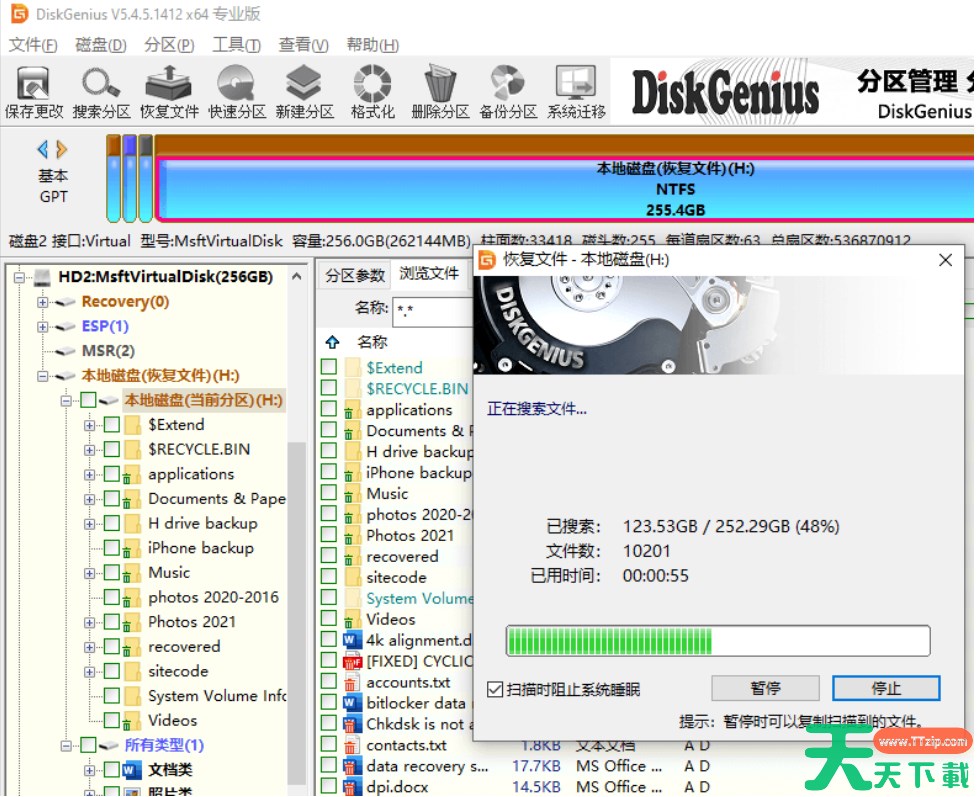Tick the checkbox next to applications folder in tree
Viewport: 977px width, 797px height.
point(112,474)
